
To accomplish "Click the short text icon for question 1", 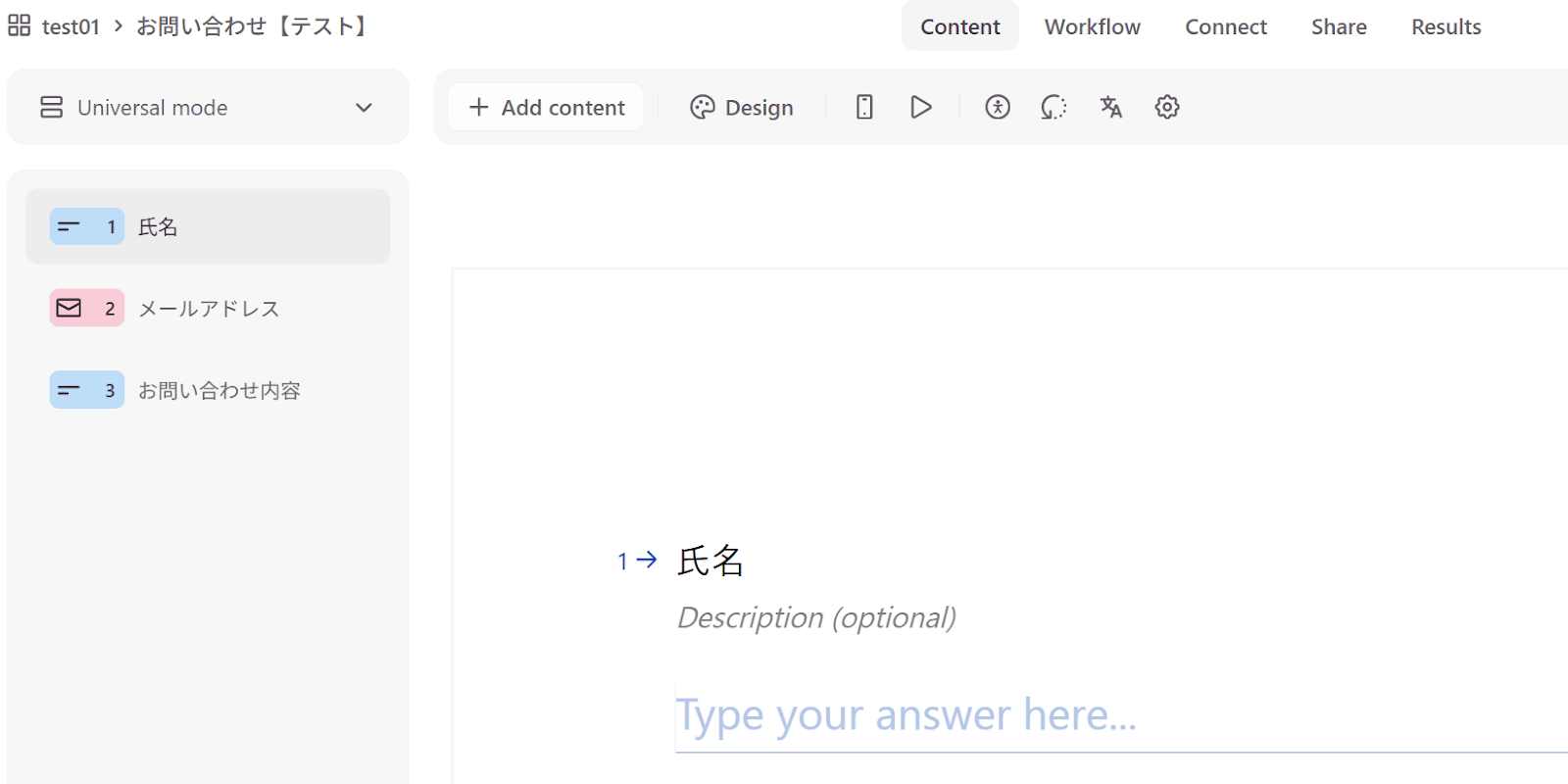I will [69, 226].
